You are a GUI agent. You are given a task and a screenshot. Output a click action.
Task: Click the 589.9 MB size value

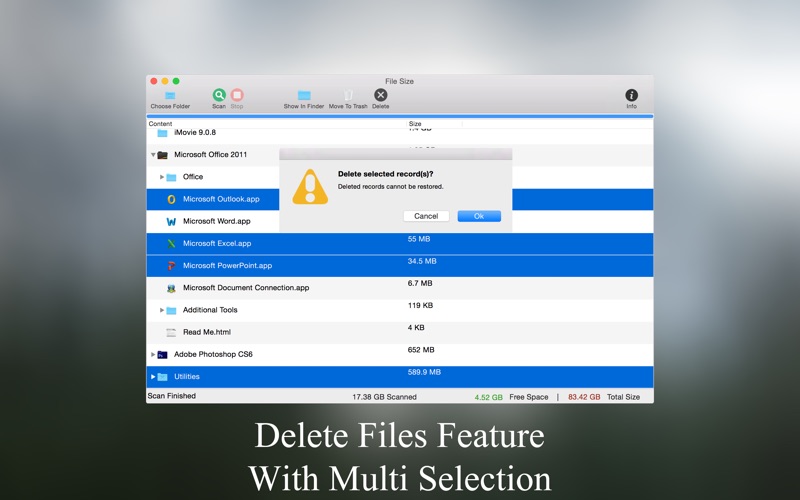[424, 372]
